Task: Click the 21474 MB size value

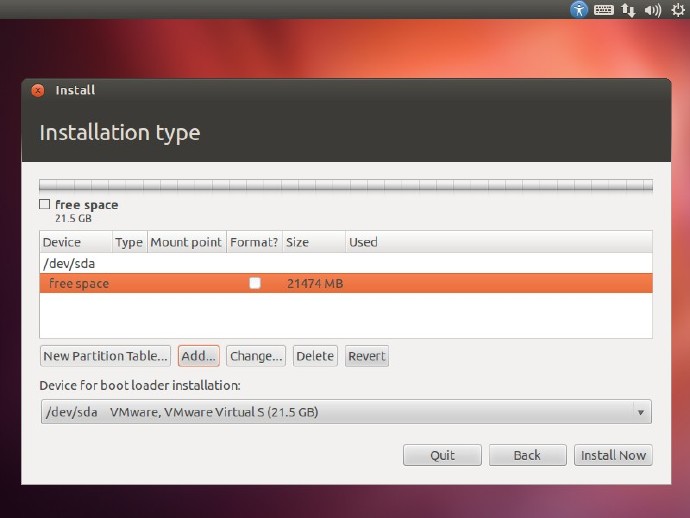Action: click(315, 283)
